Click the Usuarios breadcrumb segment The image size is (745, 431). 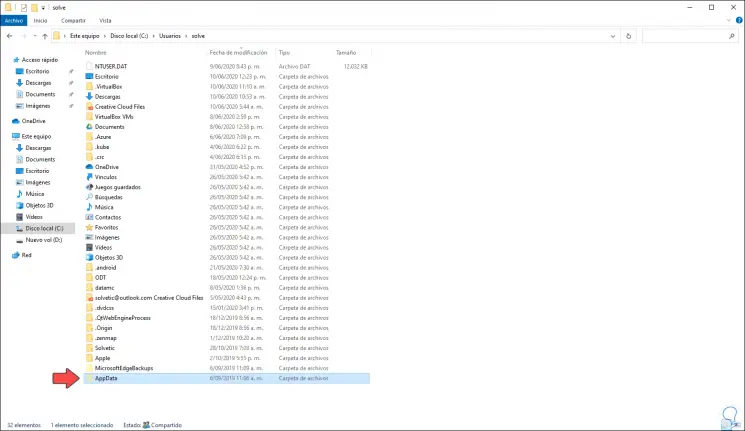(170, 36)
